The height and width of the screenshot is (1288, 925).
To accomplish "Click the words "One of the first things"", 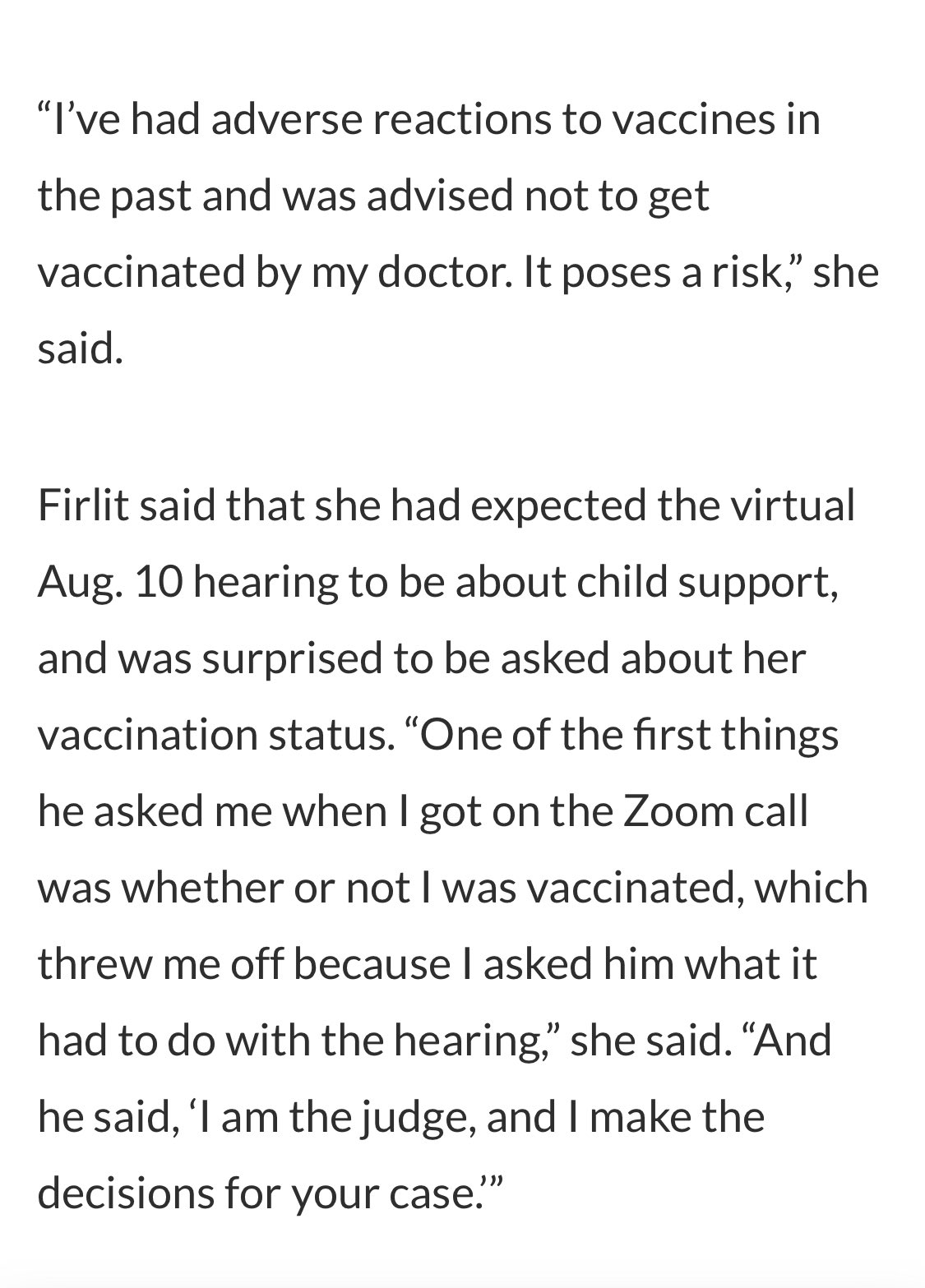I will (623, 735).
